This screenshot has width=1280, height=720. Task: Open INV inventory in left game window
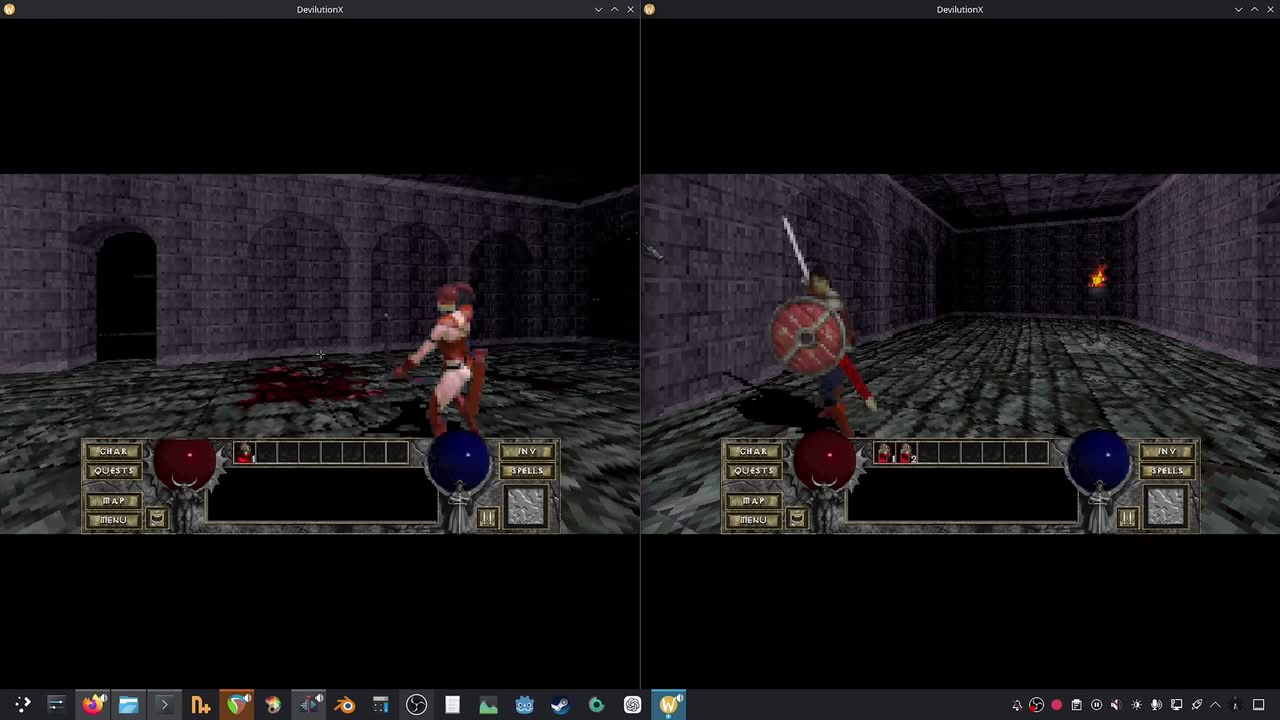click(x=527, y=452)
